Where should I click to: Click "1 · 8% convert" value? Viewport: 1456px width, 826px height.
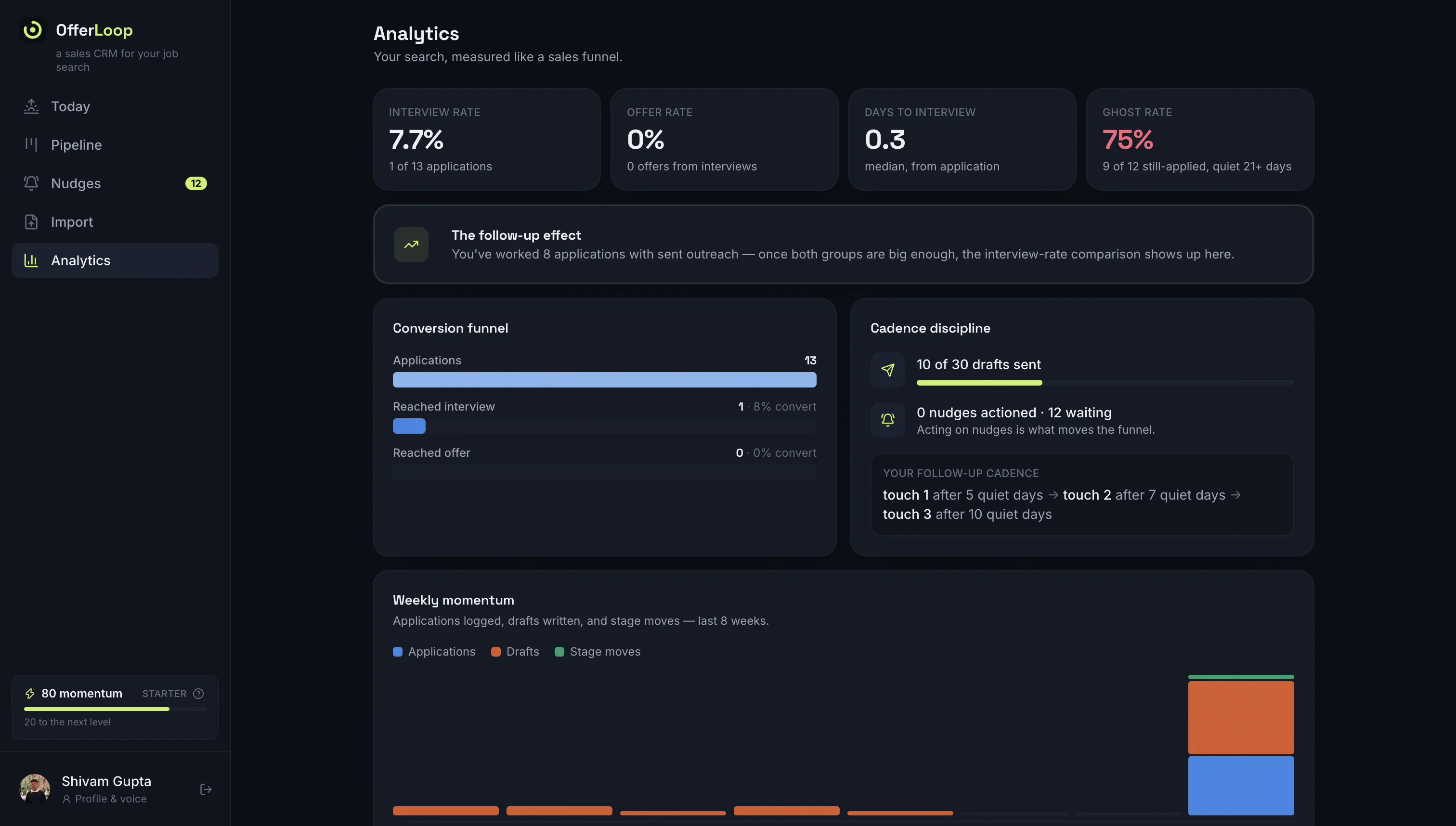(778, 406)
